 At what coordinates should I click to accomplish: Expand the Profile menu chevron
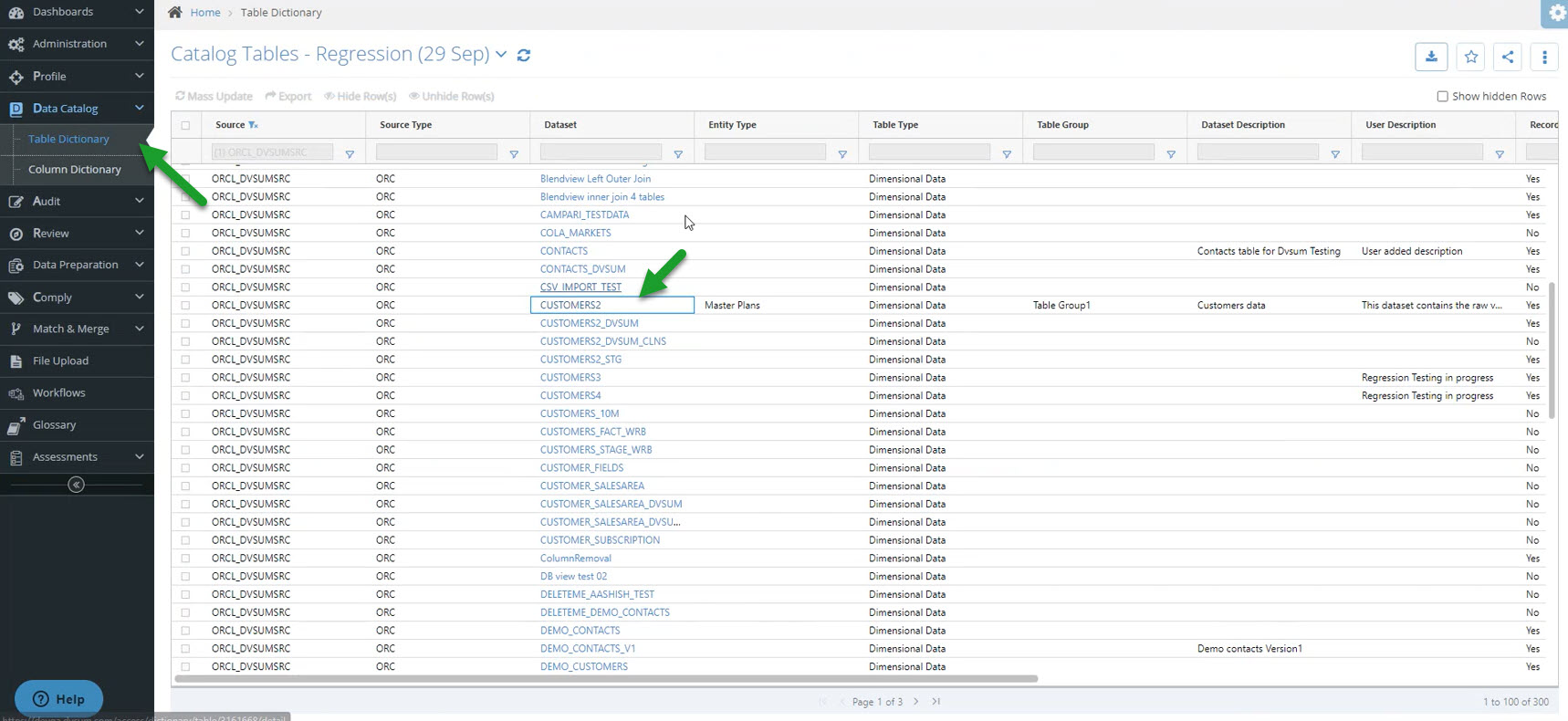point(139,76)
